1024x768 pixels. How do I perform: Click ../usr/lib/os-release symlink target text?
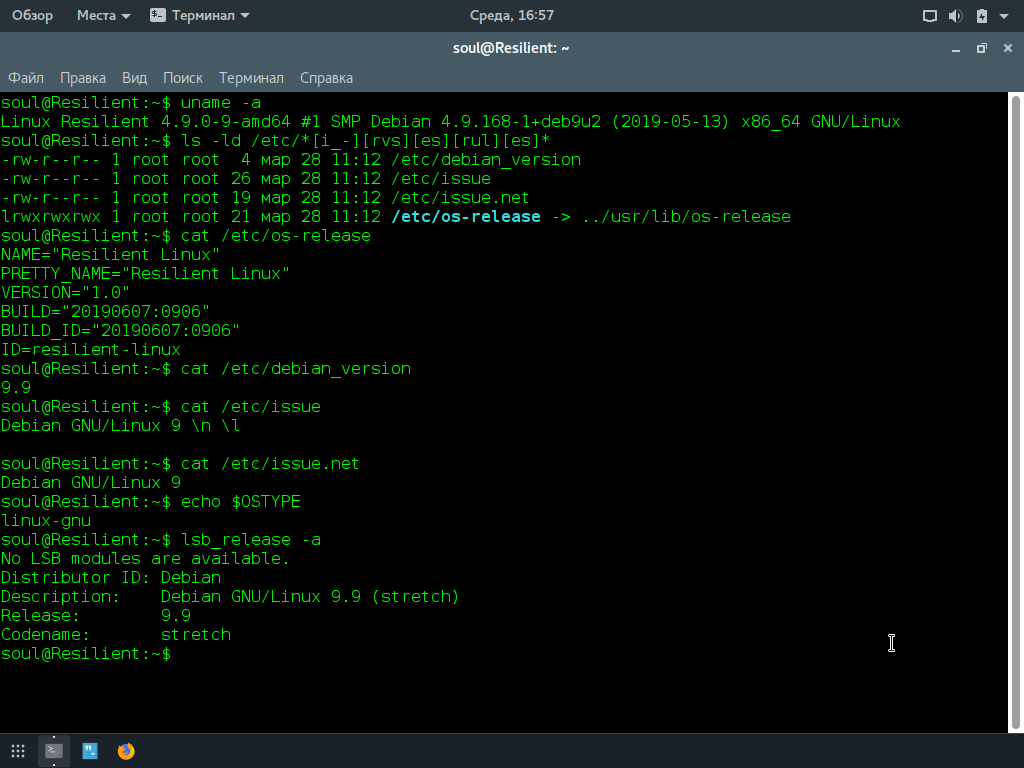pos(686,217)
